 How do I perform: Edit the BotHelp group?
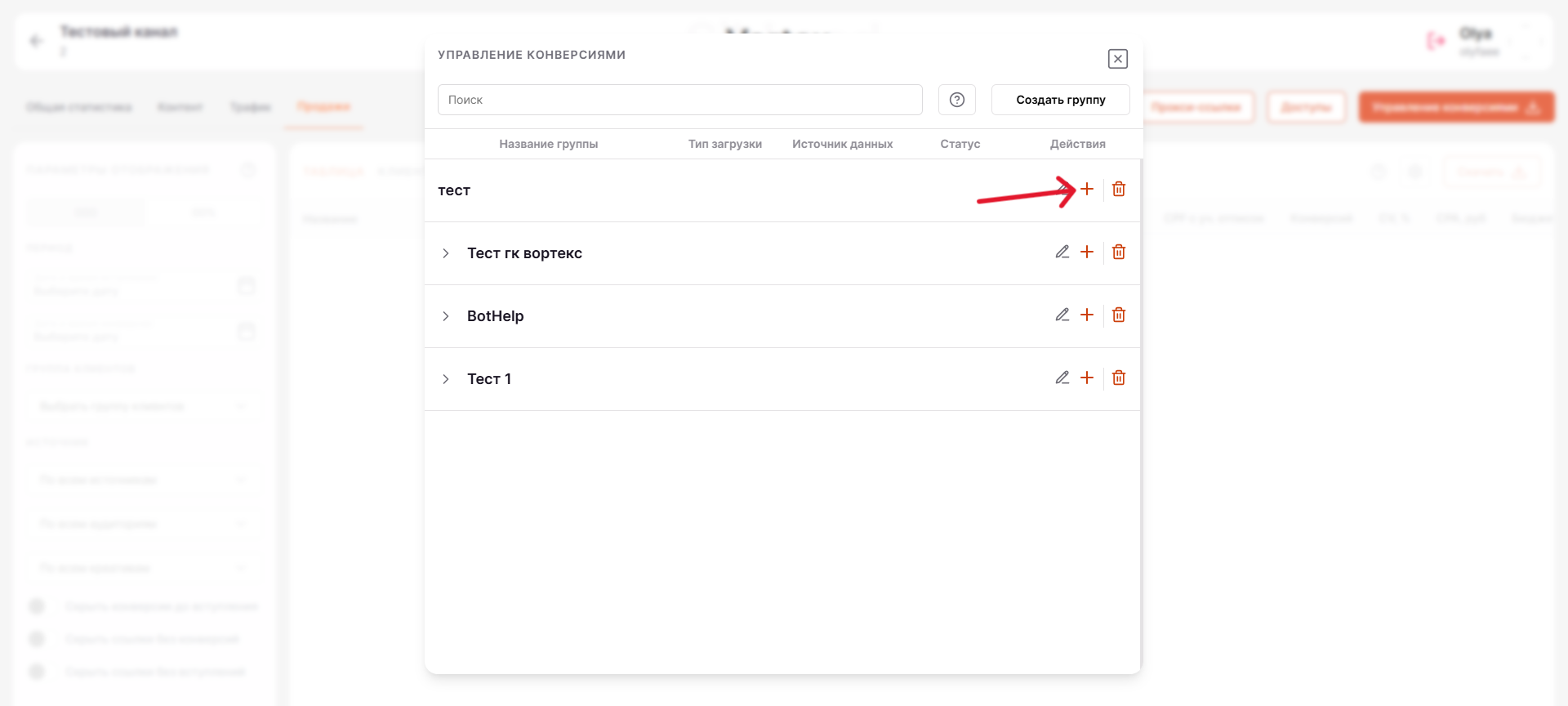(1062, 315)
